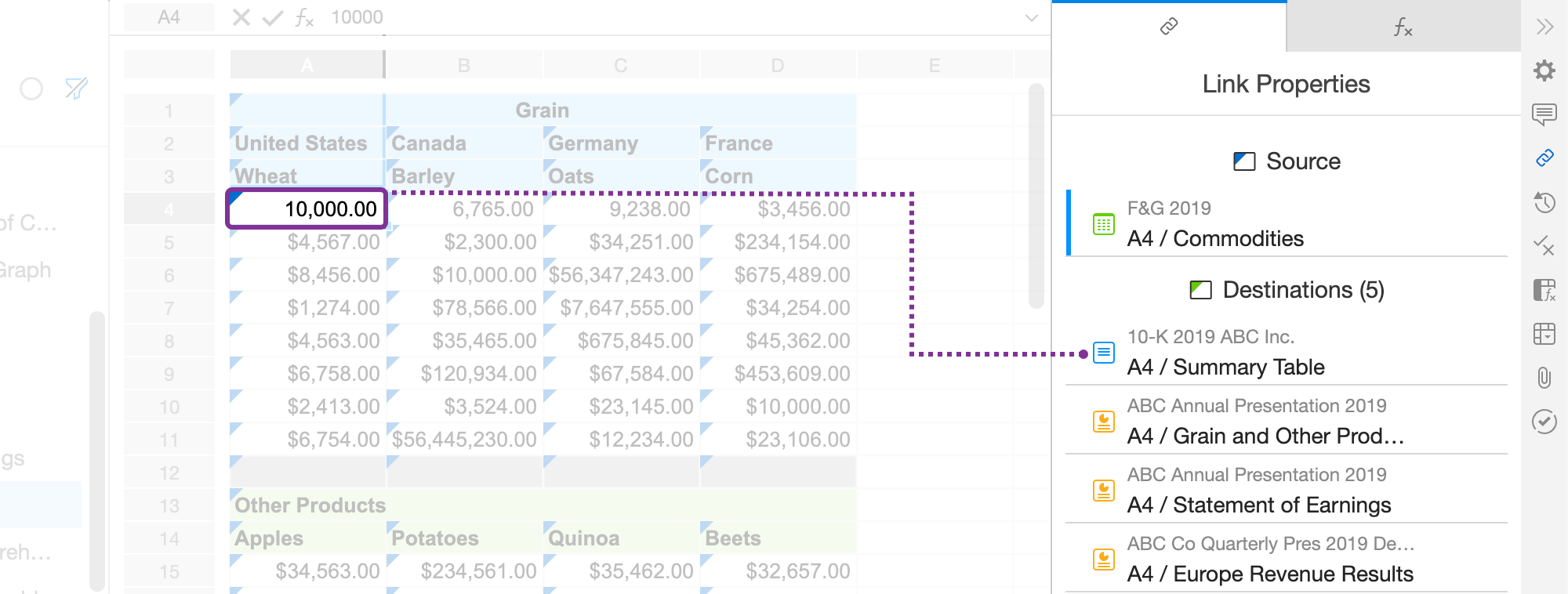Viewport: 1568px width, 594px height.
Task: Open the A4 cell name box
Action: pyautogui.click(x=169, y=17)
